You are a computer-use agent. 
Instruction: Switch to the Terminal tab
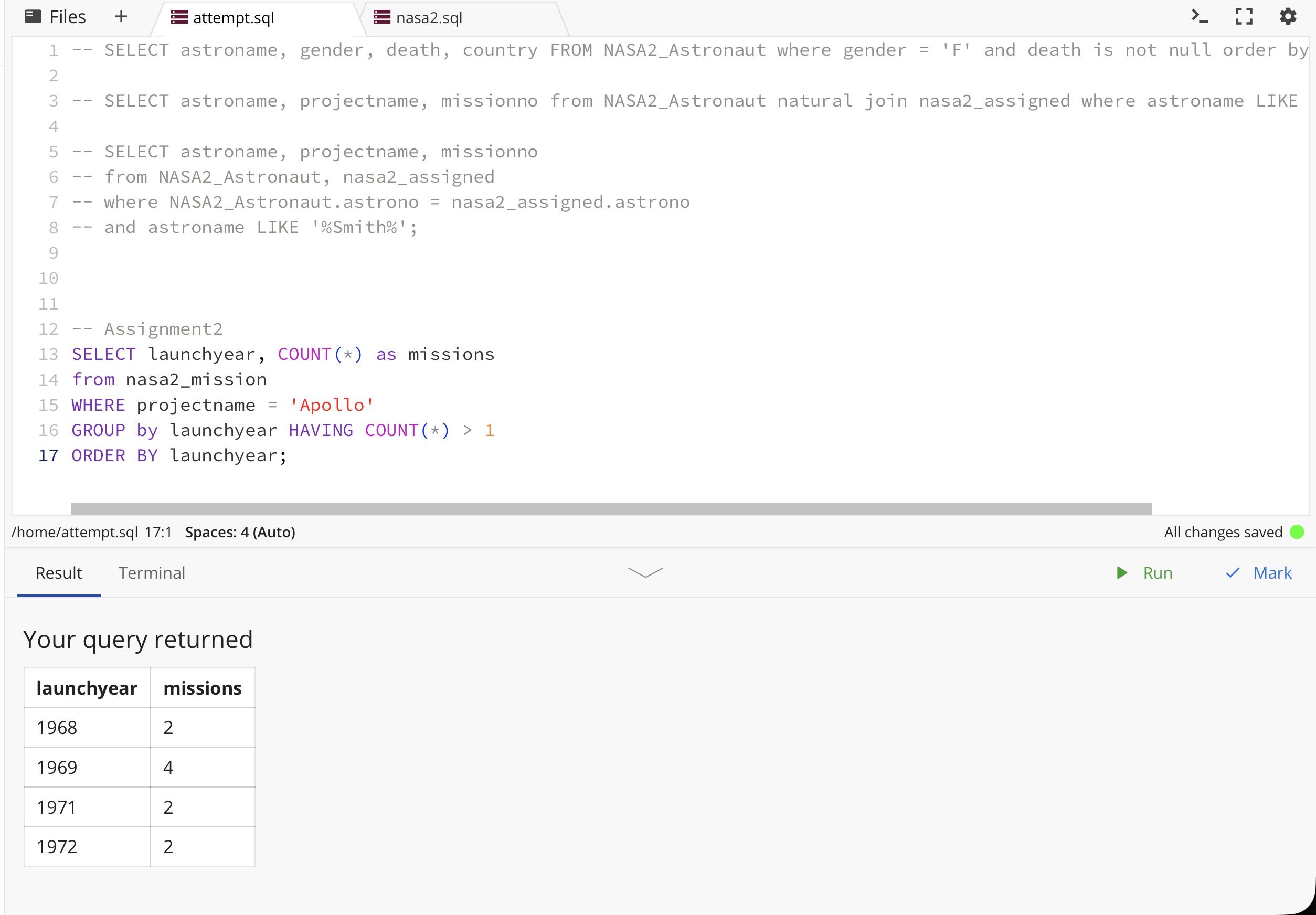151,572
